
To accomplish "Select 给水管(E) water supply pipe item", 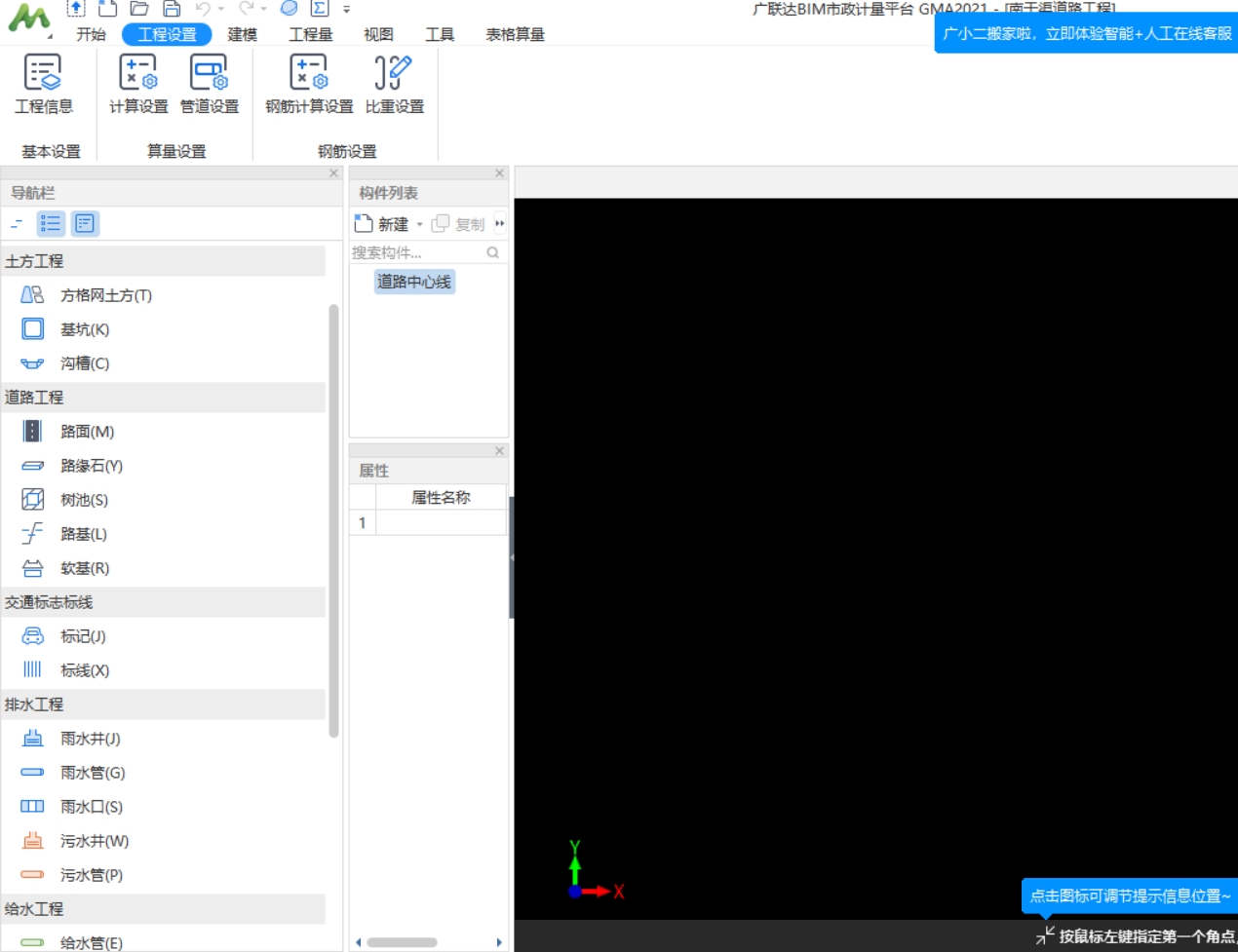I will 71,942.
